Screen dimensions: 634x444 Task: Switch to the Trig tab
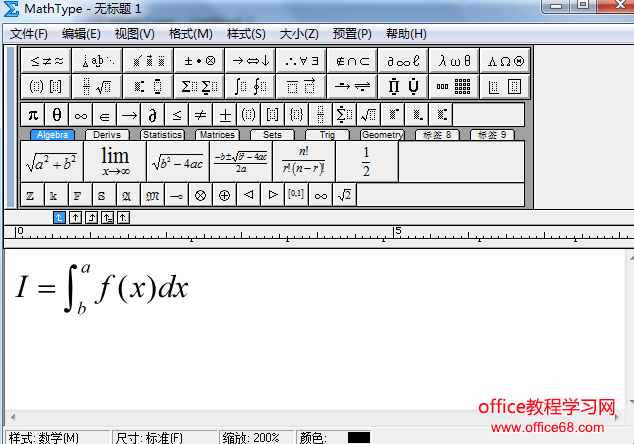[327, 135]
